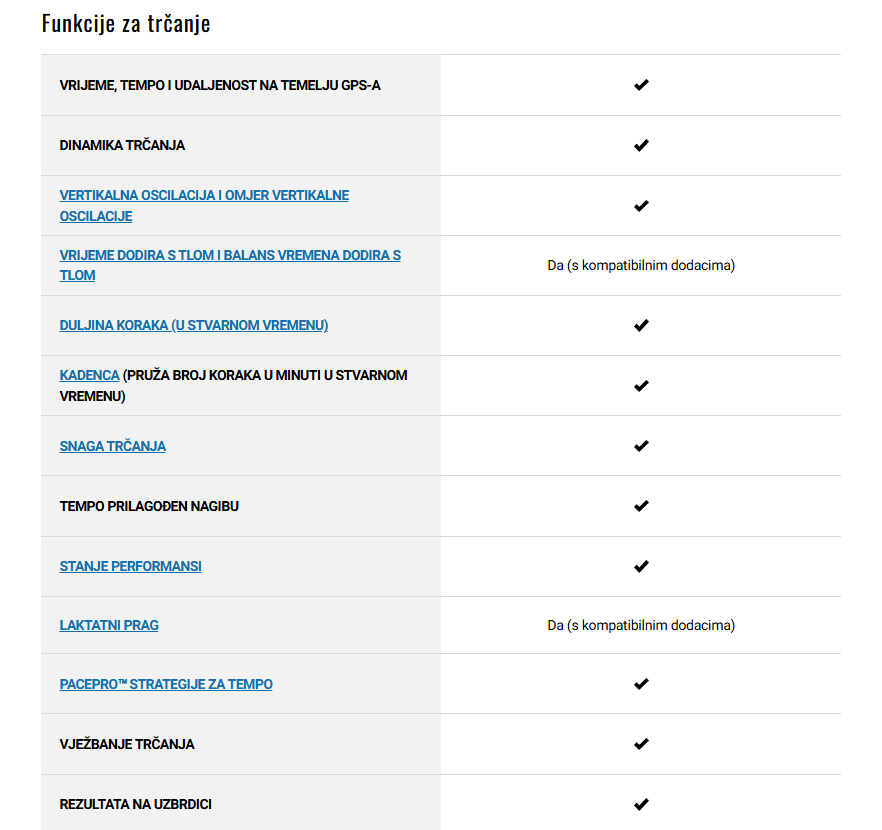Follow PacePro strategije za tempo link
Screen dimensions: 882x830
(x=166, y=684)
